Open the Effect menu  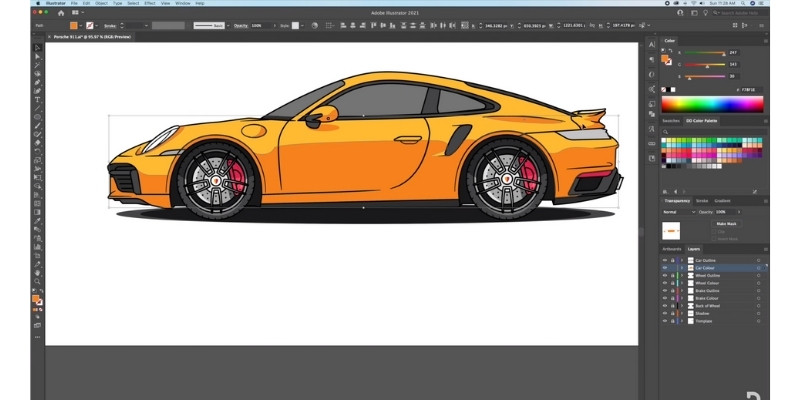[150, 3]
